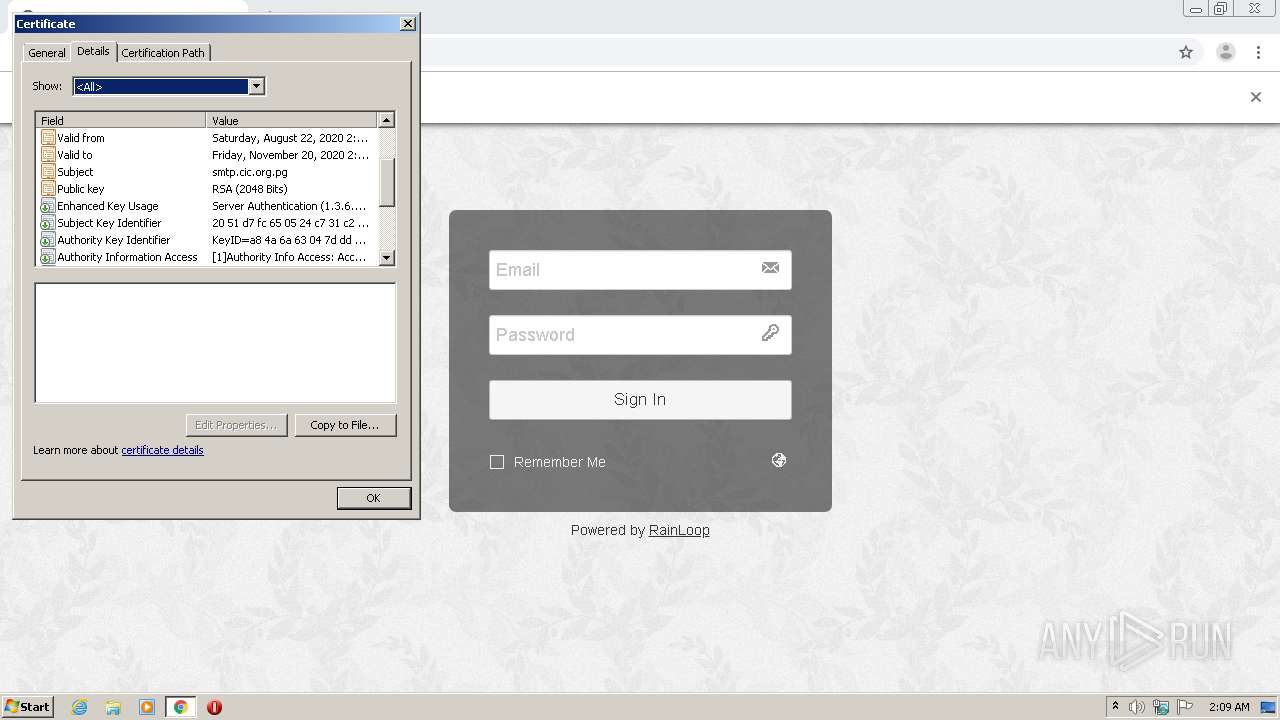Open the volume speaker tray icon
Screen dimensions: 1280x720
coord(1137,707)
